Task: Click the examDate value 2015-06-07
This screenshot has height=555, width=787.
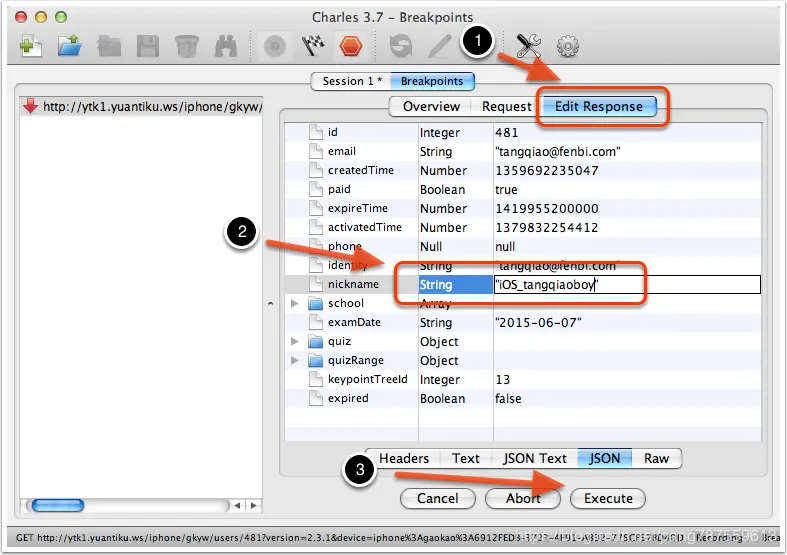Action: click(538, 322)
